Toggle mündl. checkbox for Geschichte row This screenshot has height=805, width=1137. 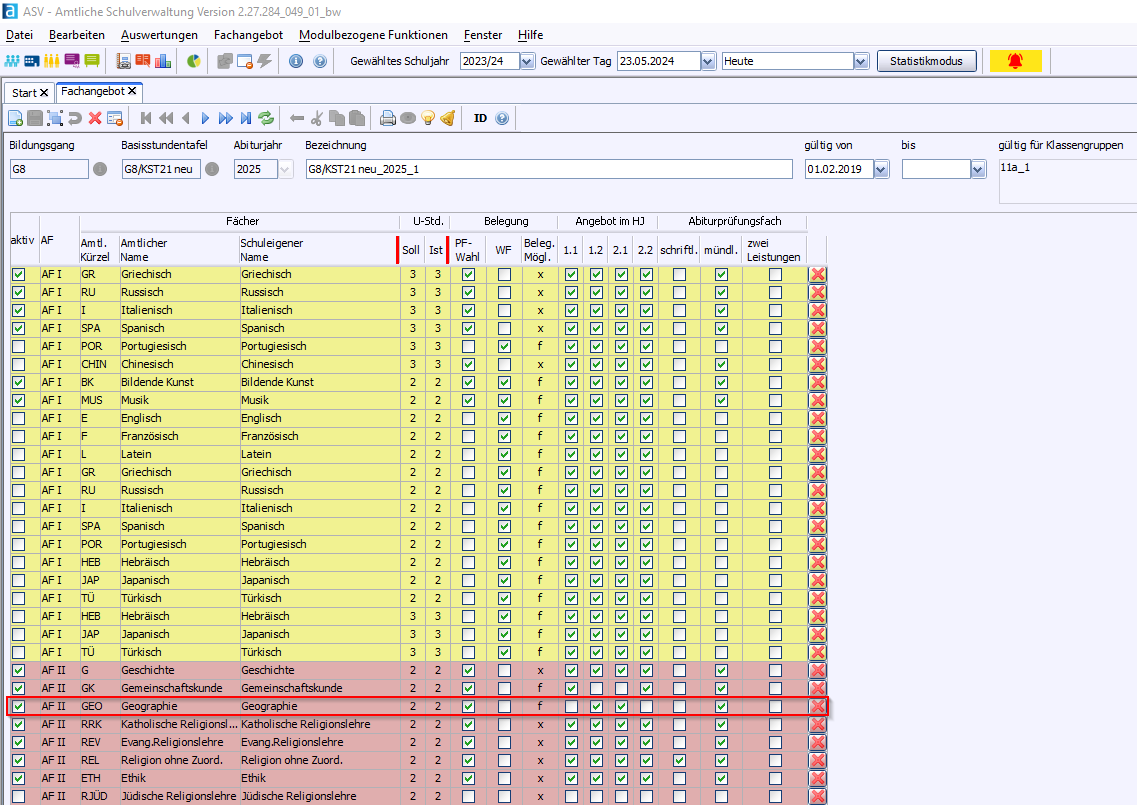tap(721, 670)
